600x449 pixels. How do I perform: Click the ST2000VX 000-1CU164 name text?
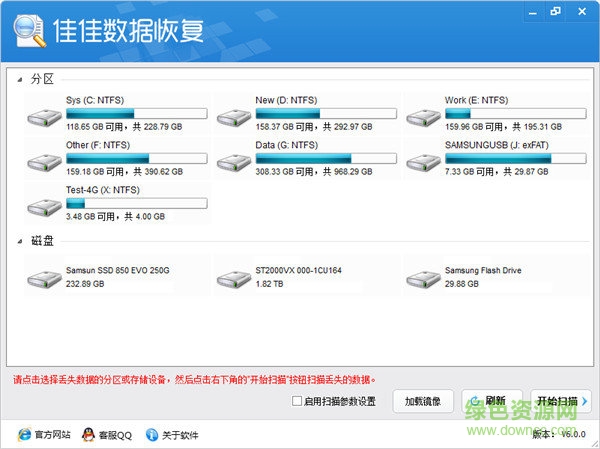[x=298, y=271]
